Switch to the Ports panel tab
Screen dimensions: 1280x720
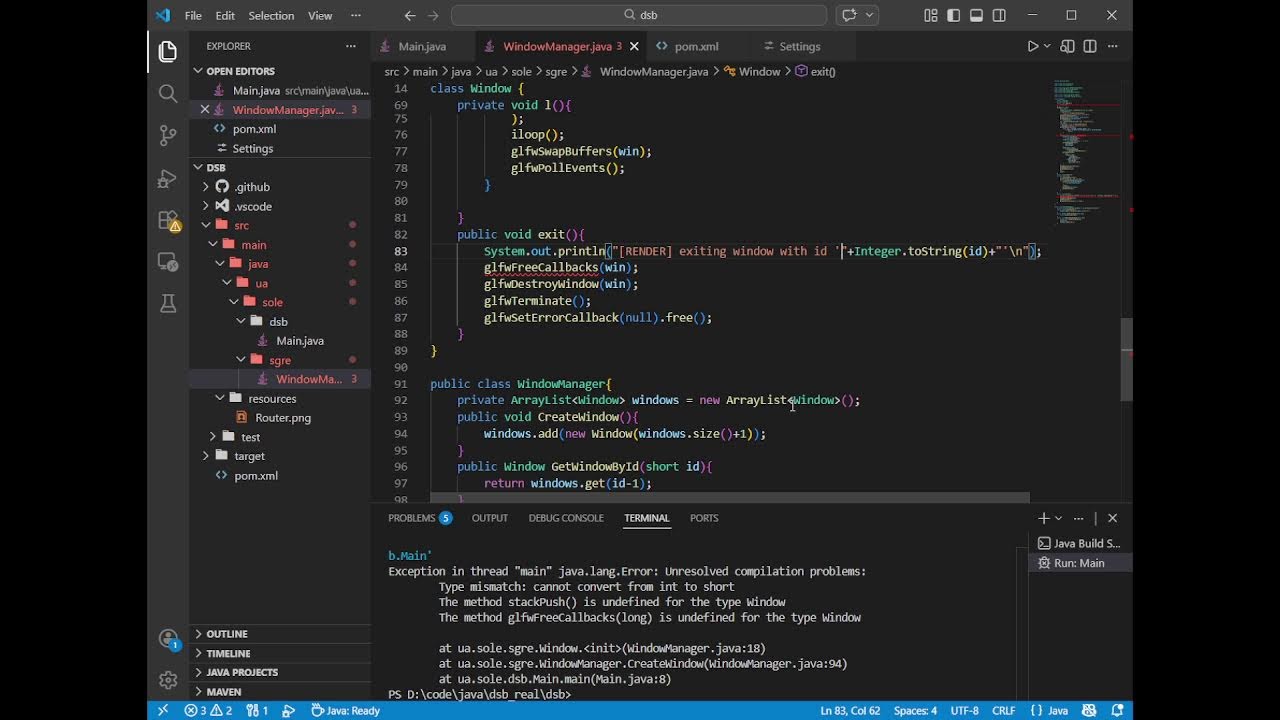(x=704, y=518)
